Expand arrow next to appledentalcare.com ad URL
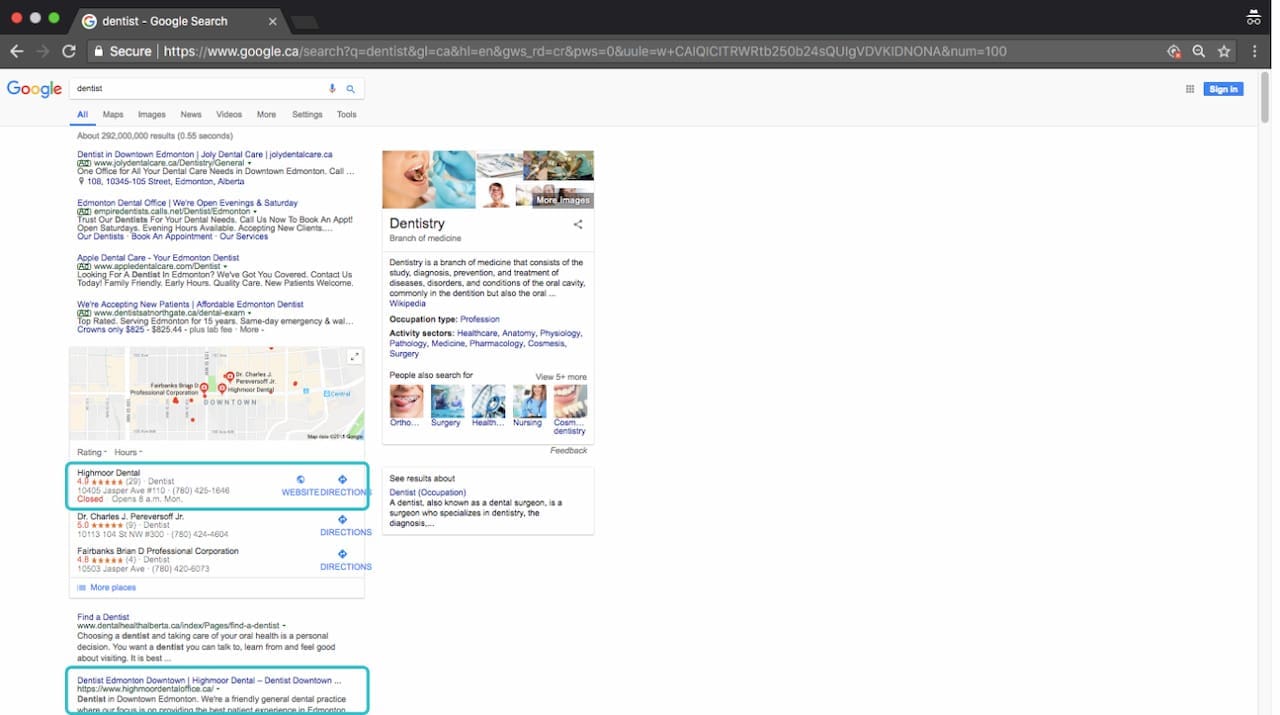The image size is (1280, 715). click(x=225, y=267)
